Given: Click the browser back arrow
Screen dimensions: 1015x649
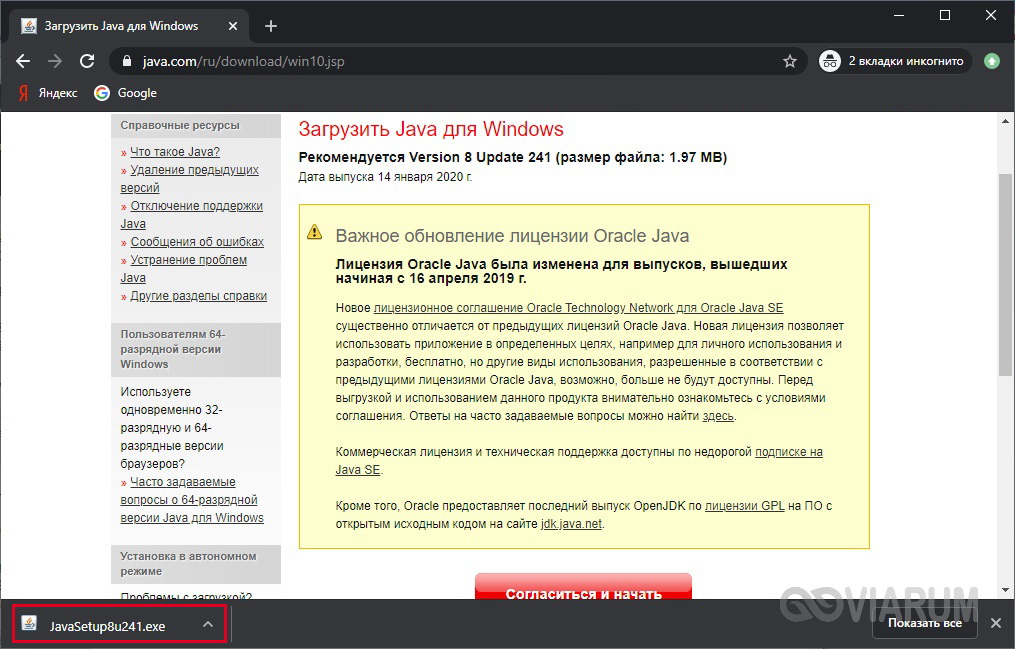Looking at the screenshot, I should click(23, 61).
